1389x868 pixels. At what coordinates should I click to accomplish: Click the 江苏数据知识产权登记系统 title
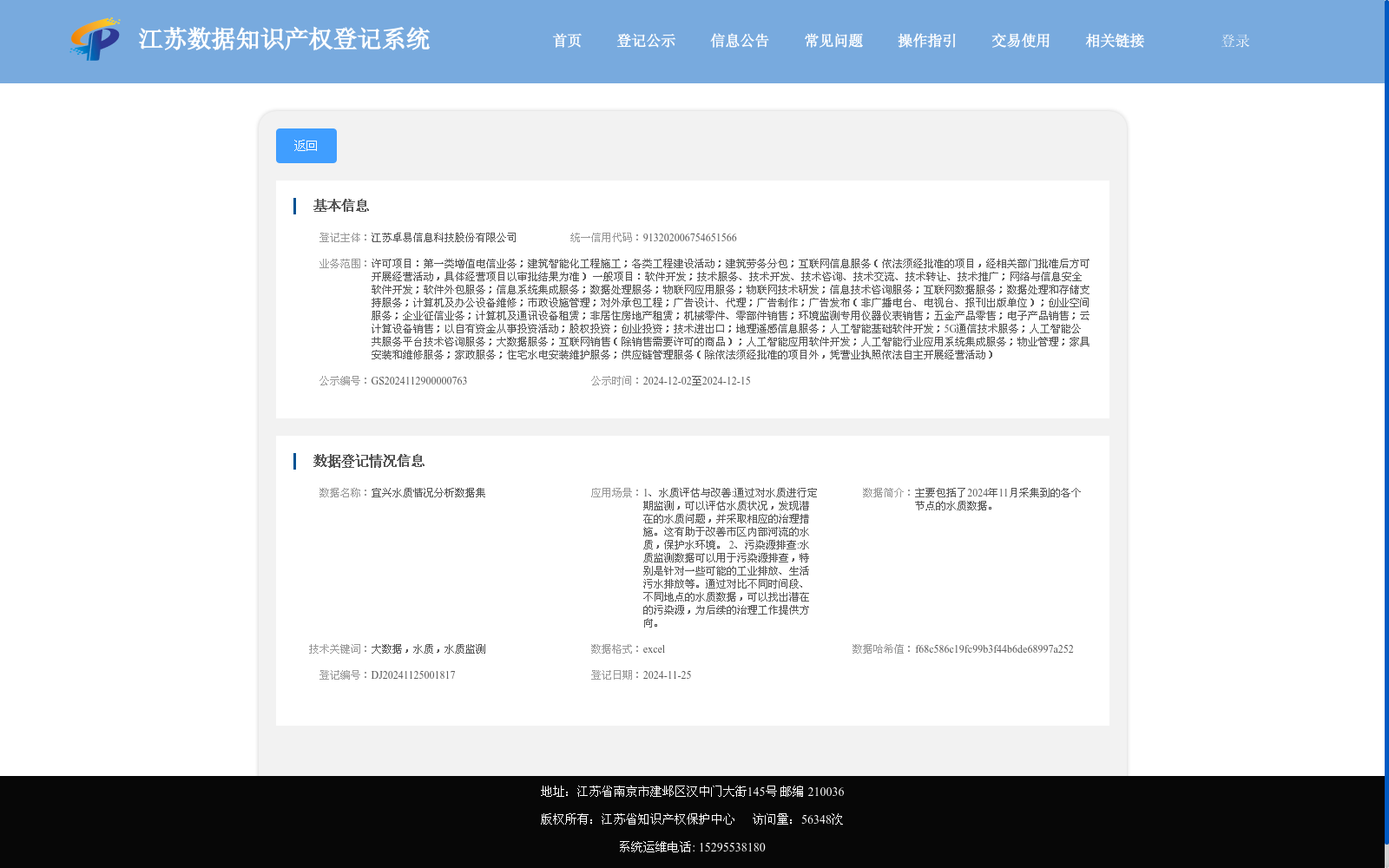(284, 39)
